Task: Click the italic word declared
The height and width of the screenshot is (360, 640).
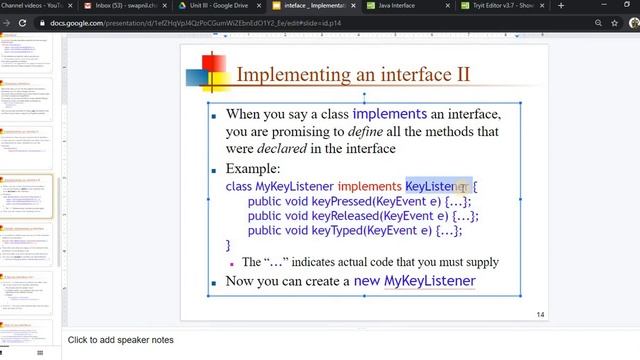Action: click(282, 149)
